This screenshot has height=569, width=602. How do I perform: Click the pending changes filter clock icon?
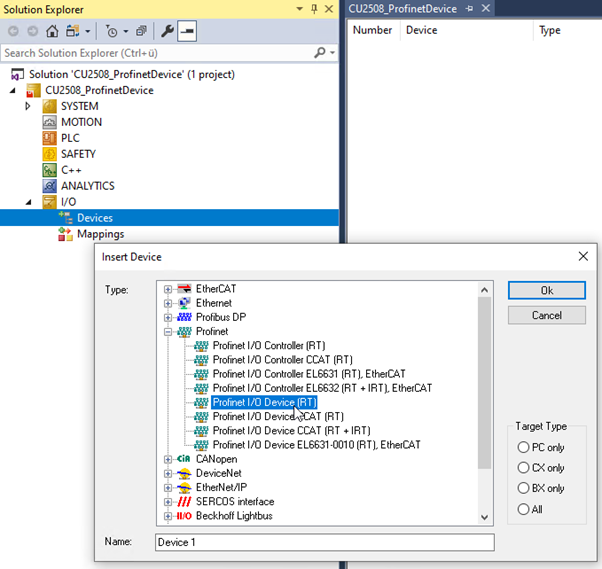(x=111, y=31)
